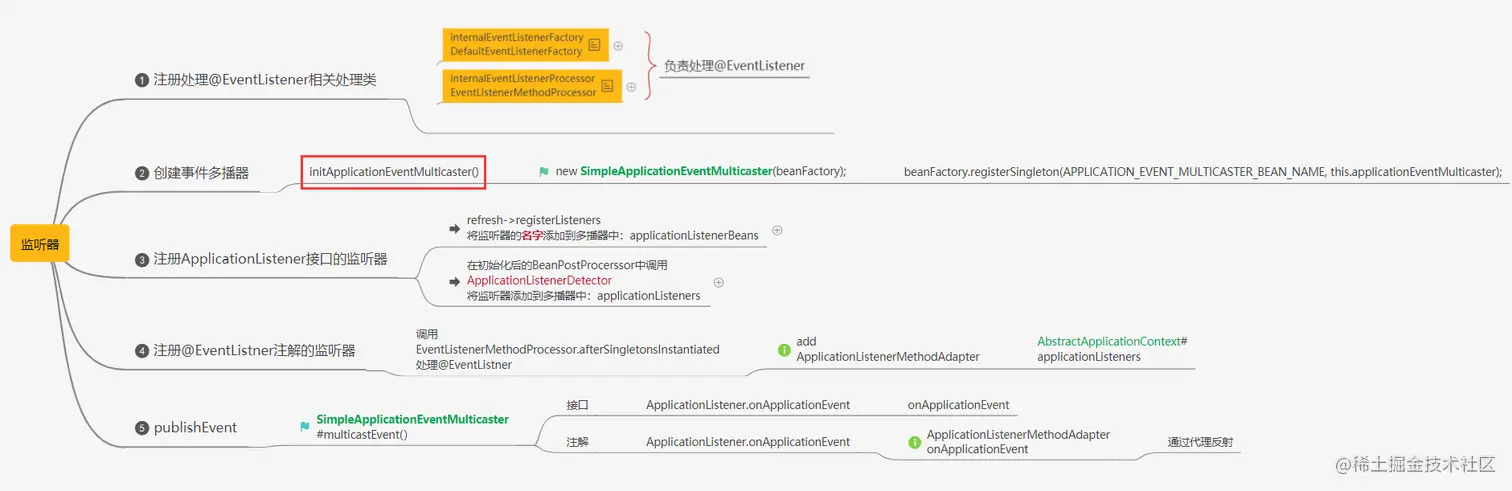
Task: Click number 1 badge of 注册处理@EventListener相关处理类
Action: click(x=142, y=80)
